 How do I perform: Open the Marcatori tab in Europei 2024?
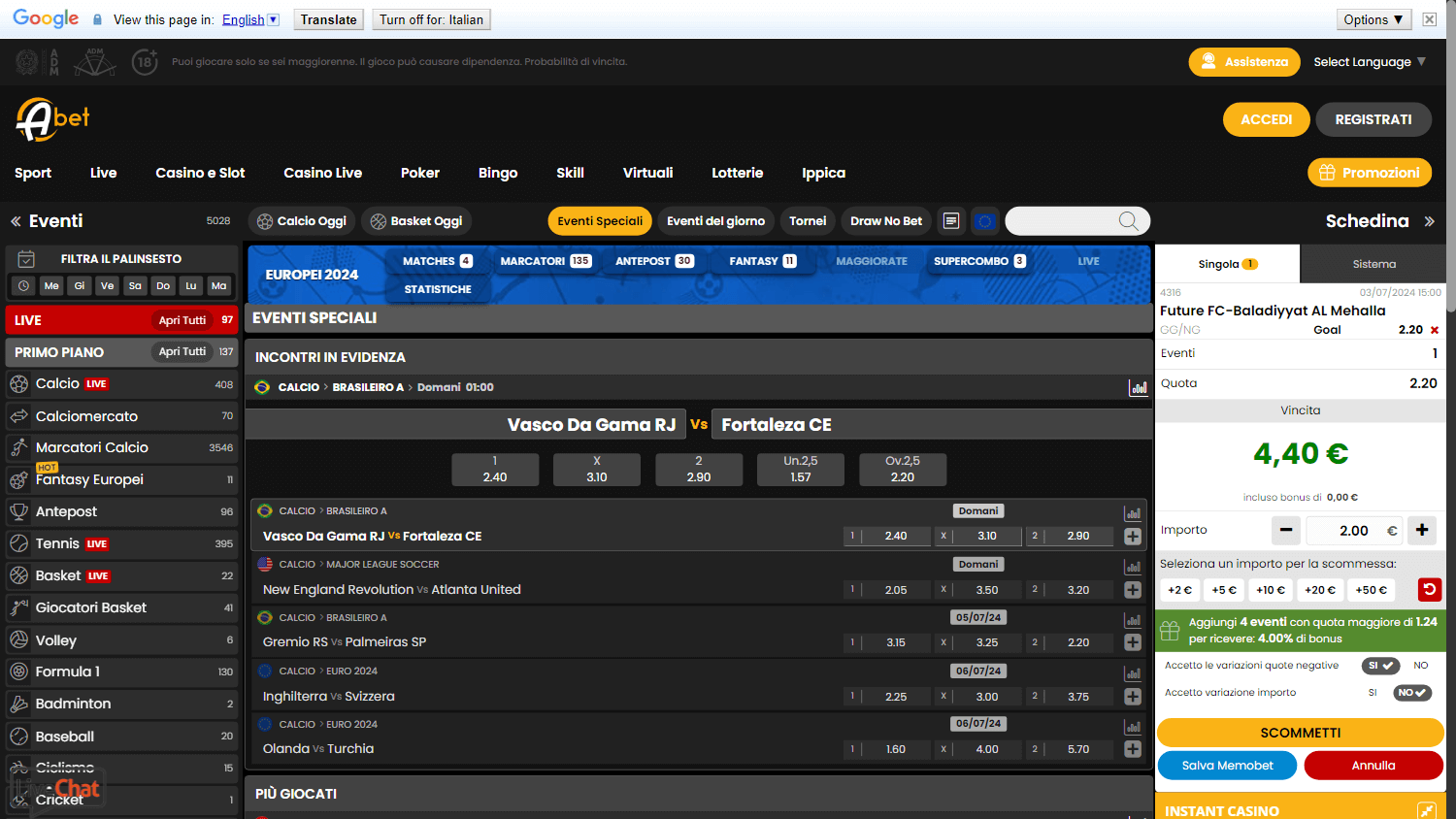546,261
